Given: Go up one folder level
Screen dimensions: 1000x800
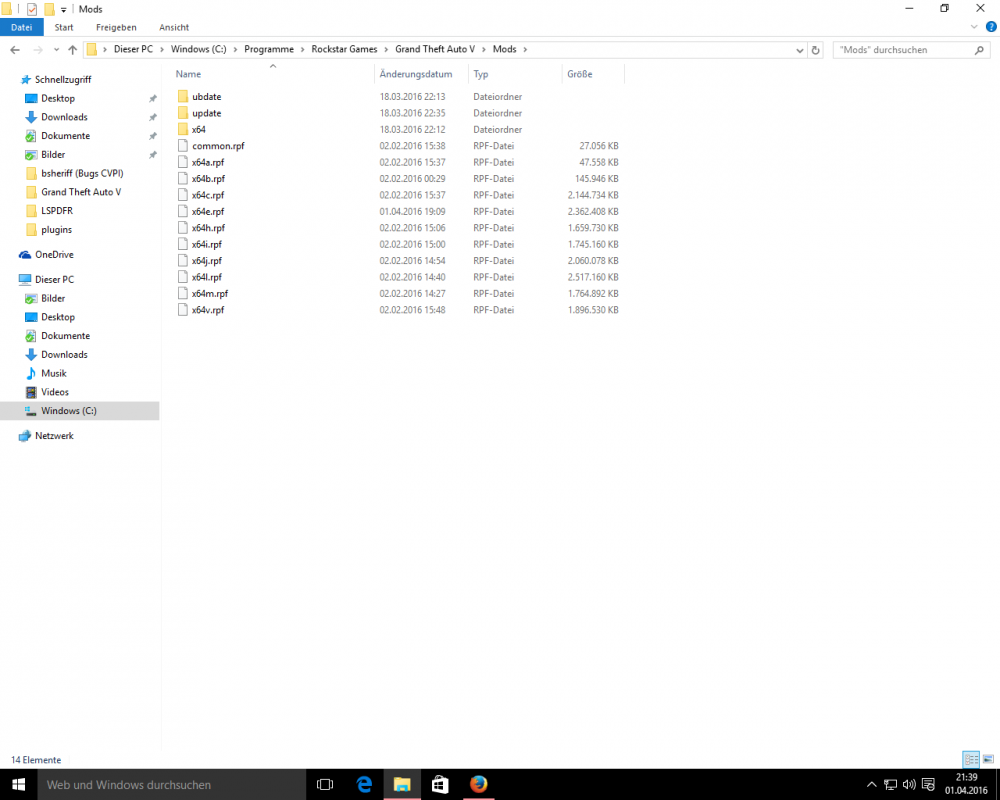Looking at the screenshot, I should 72,50.
